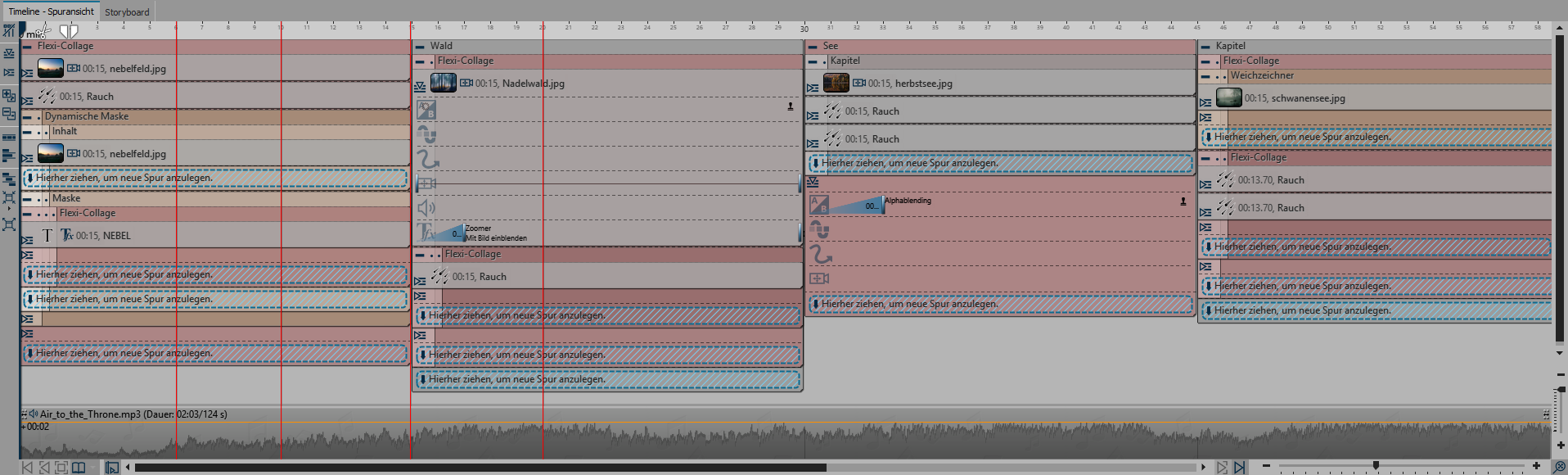Collapse the Kapitel under See
1568x475 pixels.
[813, 61]
